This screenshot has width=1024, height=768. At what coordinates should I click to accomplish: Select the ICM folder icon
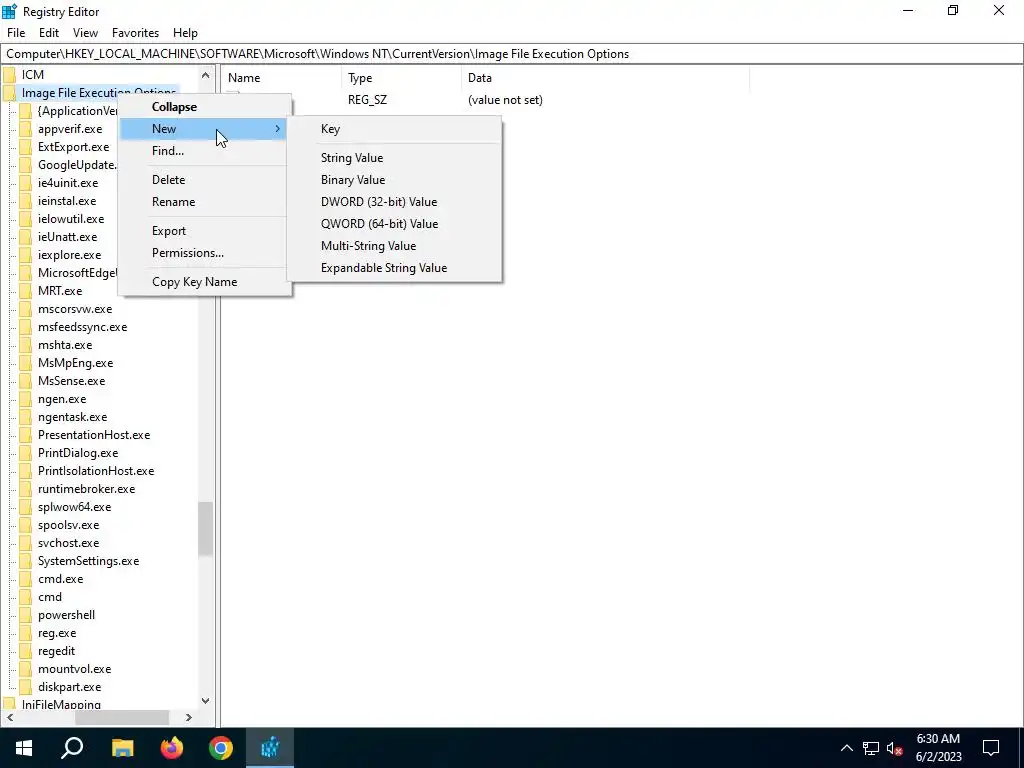pos(10,74)
